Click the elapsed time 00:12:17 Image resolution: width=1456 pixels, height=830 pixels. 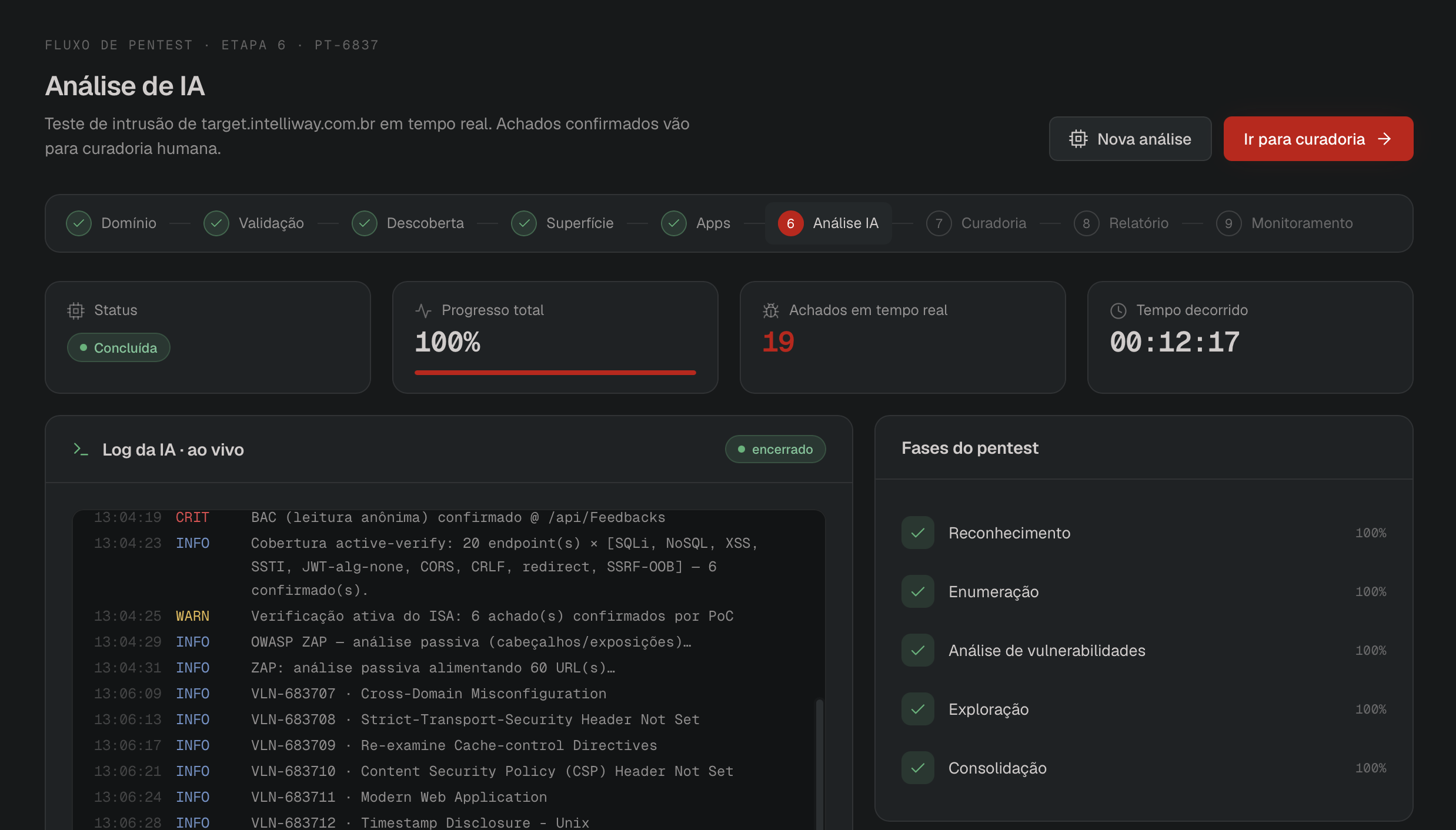click(x=1174, y=342)
